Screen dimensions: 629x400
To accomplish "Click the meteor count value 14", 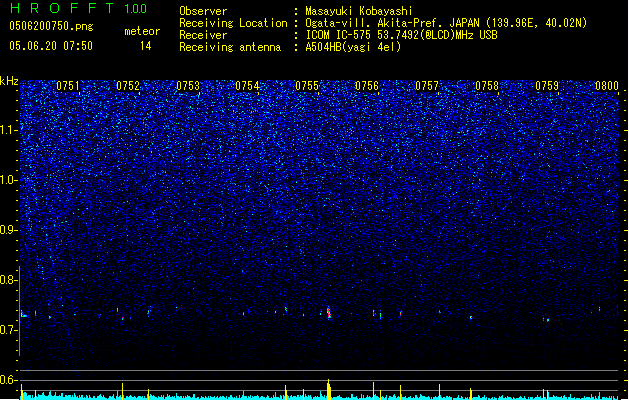I will coord(146,46).
